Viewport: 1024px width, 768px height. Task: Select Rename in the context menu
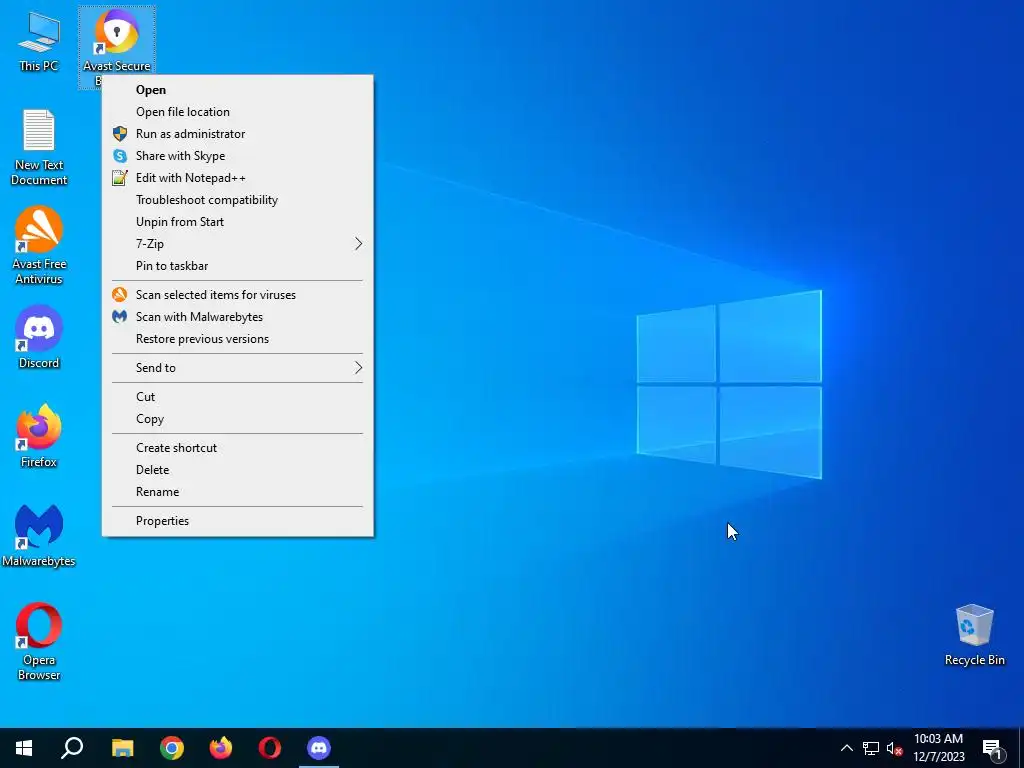(x=238, y=492)
